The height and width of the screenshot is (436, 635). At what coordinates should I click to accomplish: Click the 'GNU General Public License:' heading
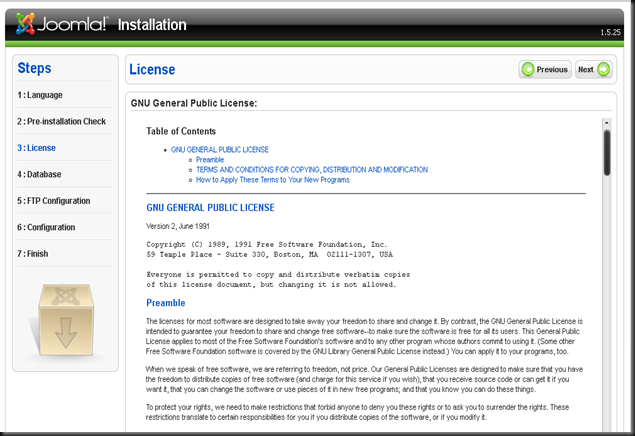click(194, 103)
